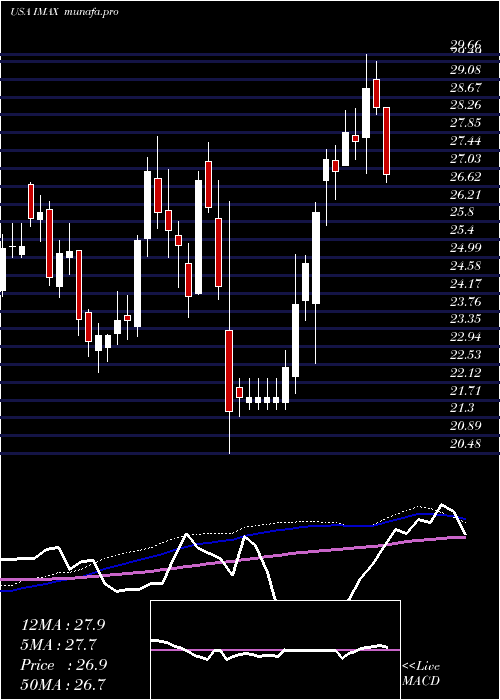This screenshot has height=700, width=500.
Task: Click the 21.71 price axis label
Action: point(466,390)
